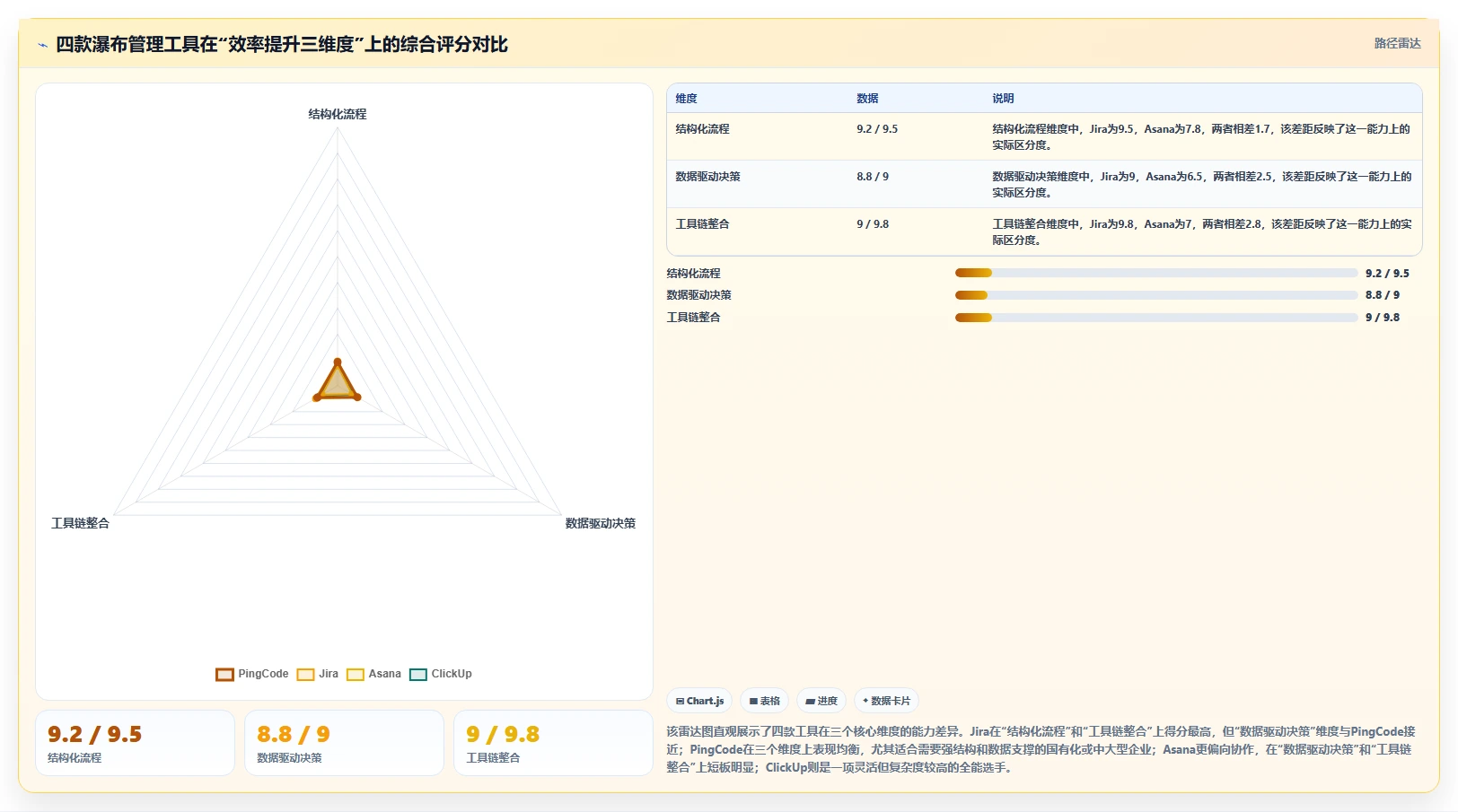Click the Chart.js tag button
Image resolution: width=1458 pixels, height=812 pixels.
point(699,701)
